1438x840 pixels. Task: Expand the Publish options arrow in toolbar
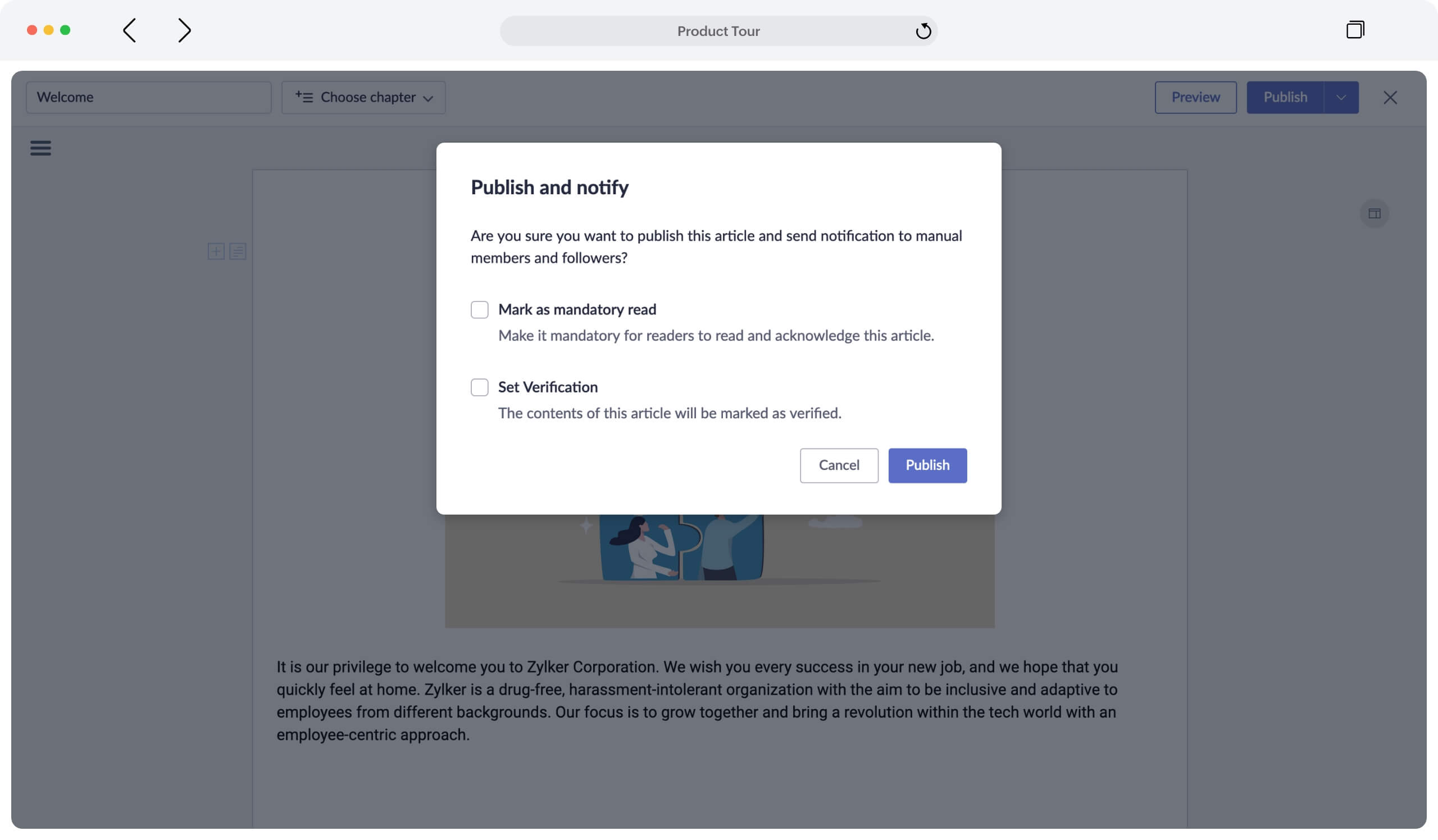(1341, 98)
